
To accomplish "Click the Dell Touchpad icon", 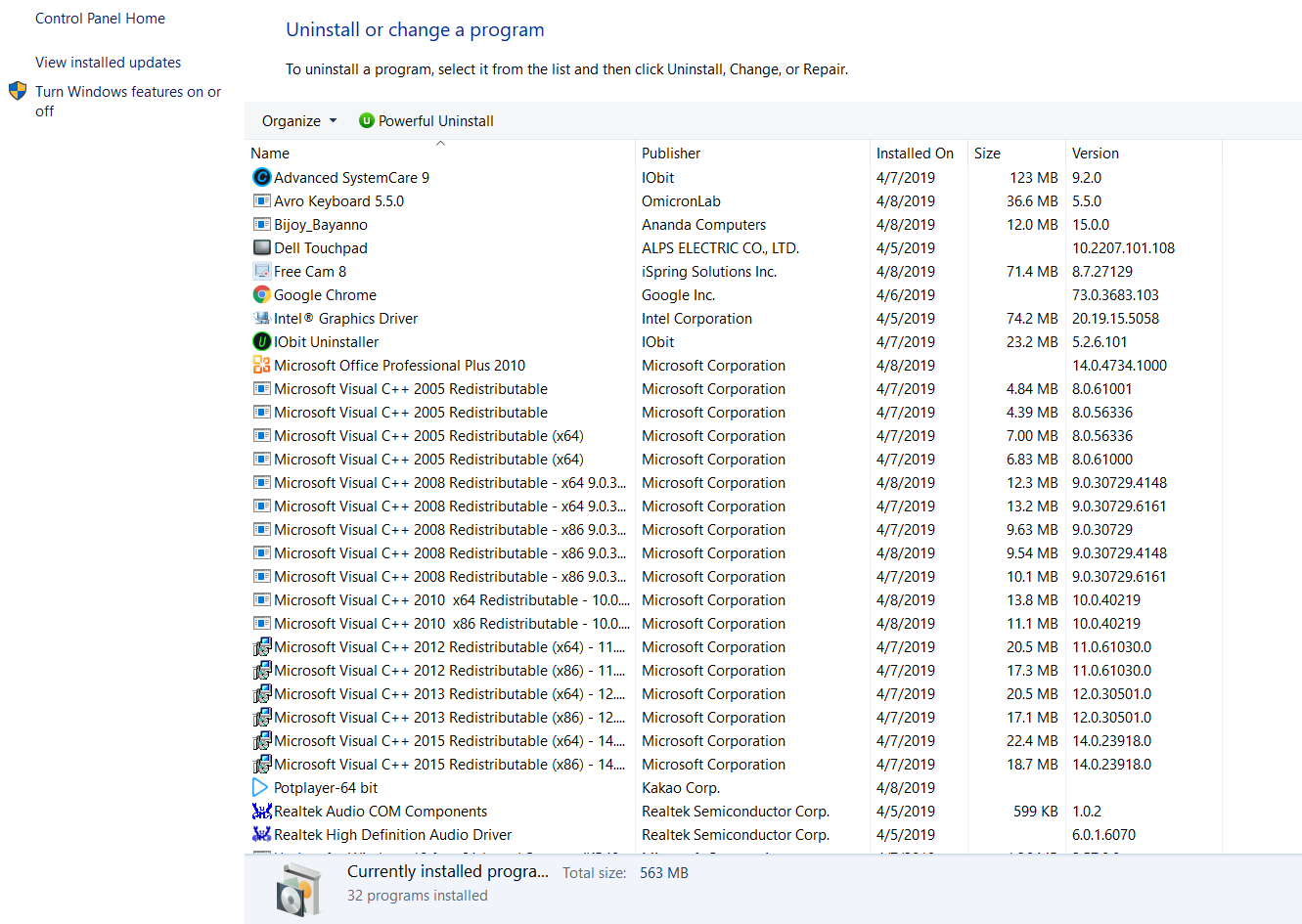I will click(261, 247).
